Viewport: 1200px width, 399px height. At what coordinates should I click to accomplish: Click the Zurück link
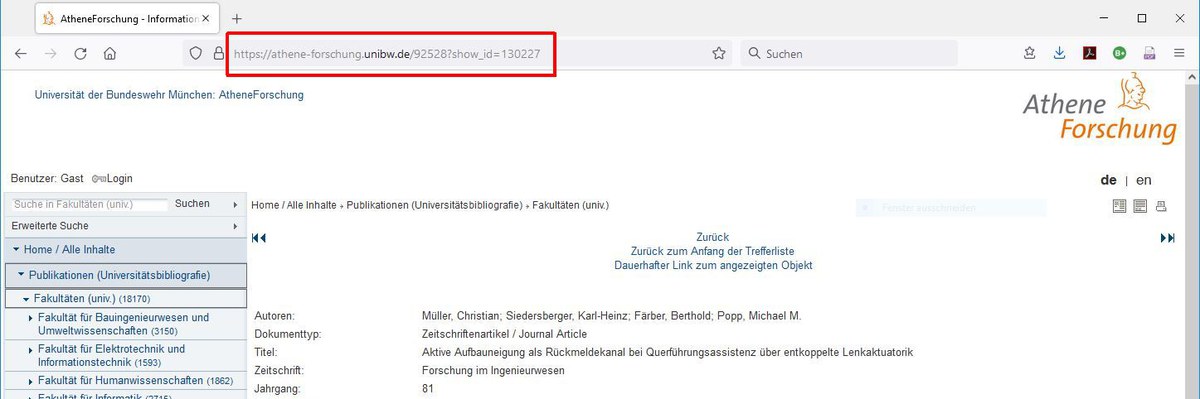(x=713, y=237)
